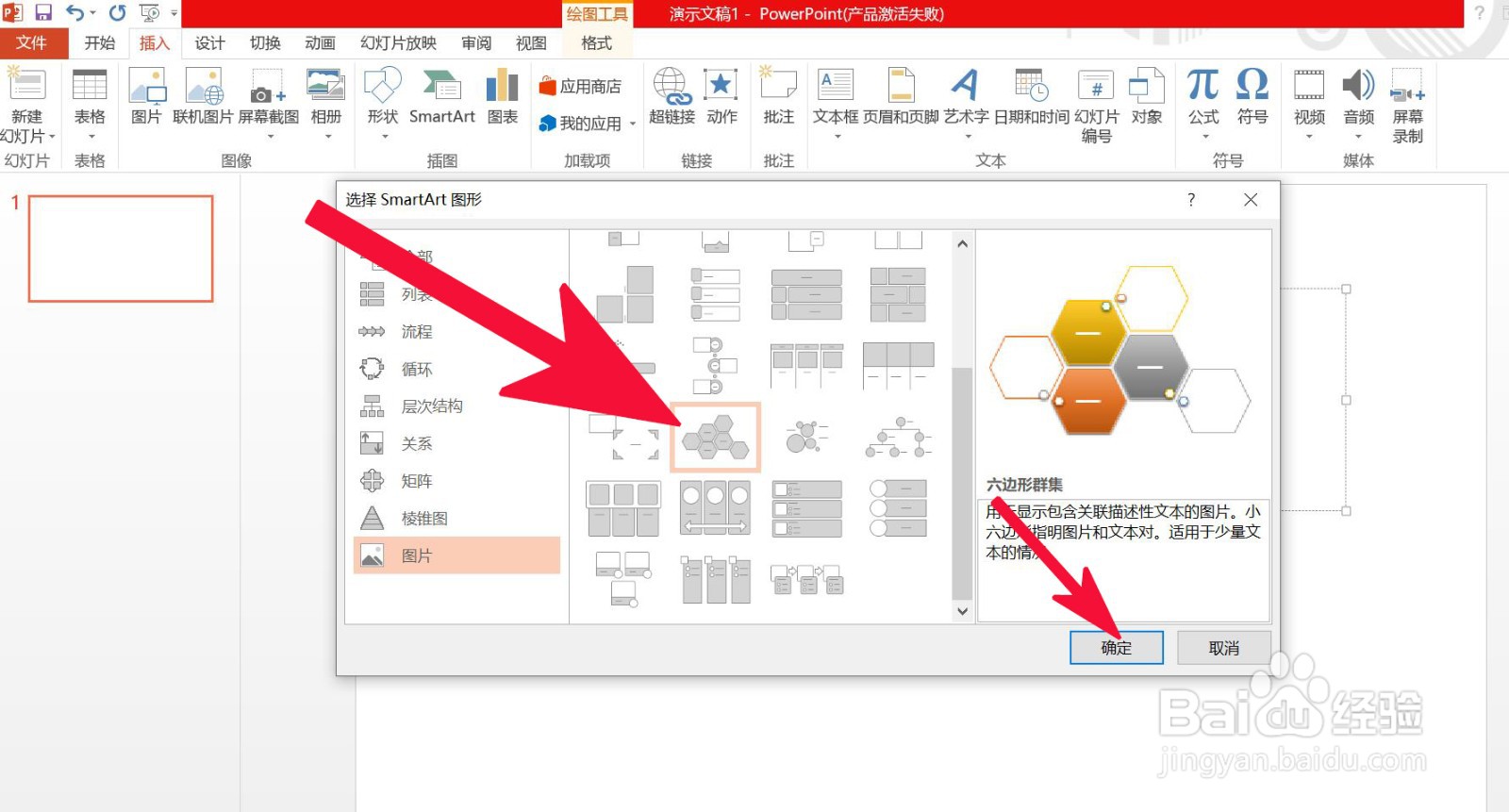This screenshot has width=1509, height=812.
Task: Insert a 表格 table
Action: coord(90,102)
